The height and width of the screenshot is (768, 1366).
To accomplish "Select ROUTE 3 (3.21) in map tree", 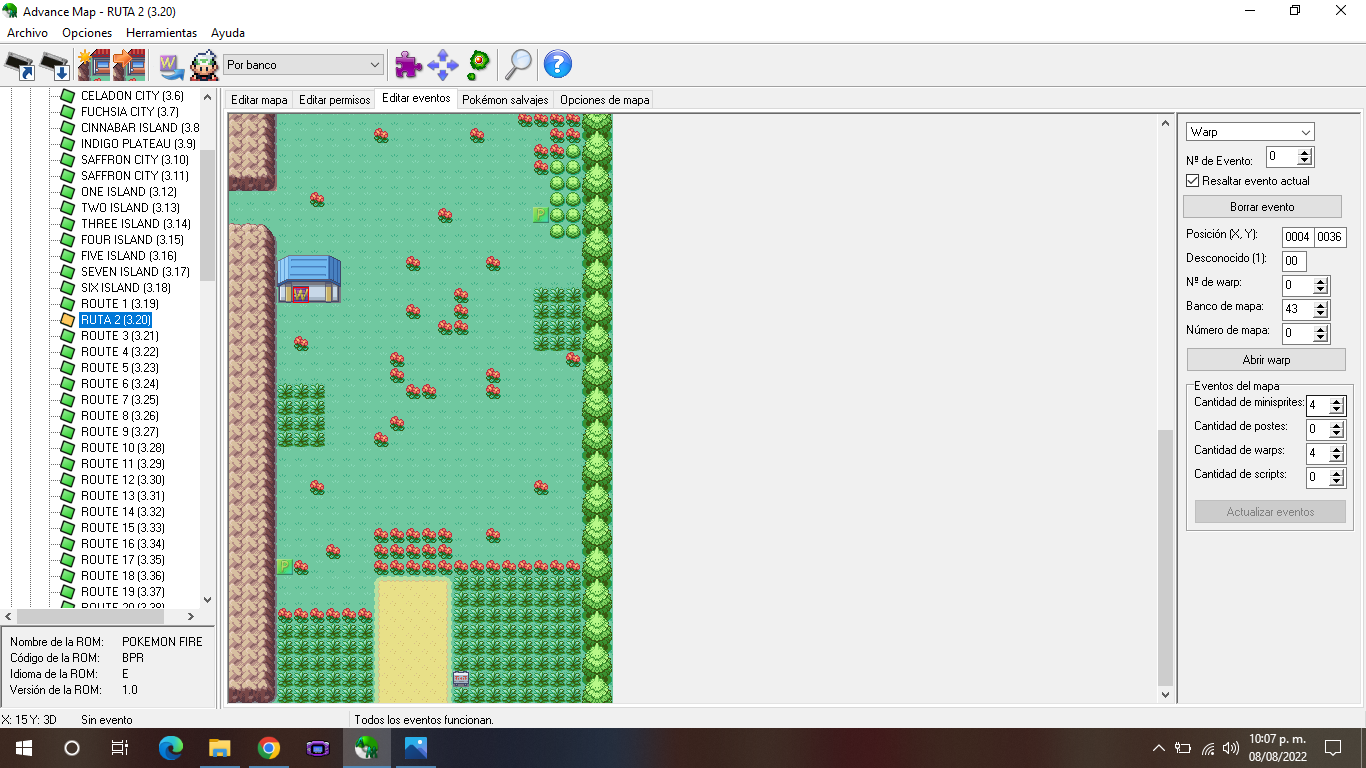I will click(x=119, y=336).
